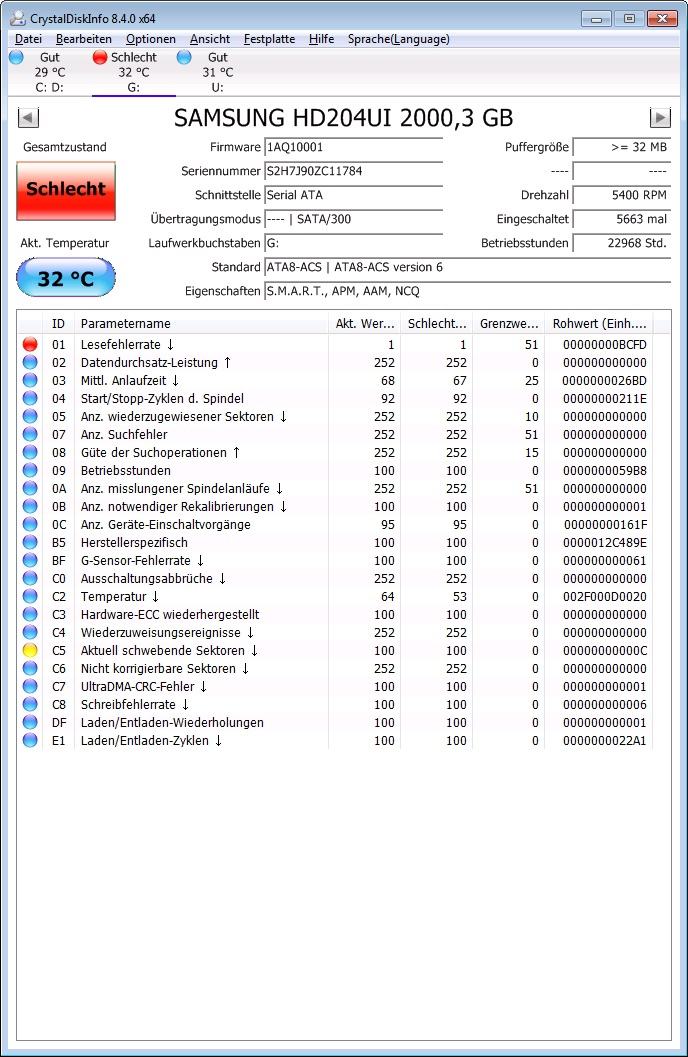This screenshot has width=688, height=1057.
Task: Click the SAMSUNG HD204UI 2000,3 GB title
Action: [x=344, y=118]
